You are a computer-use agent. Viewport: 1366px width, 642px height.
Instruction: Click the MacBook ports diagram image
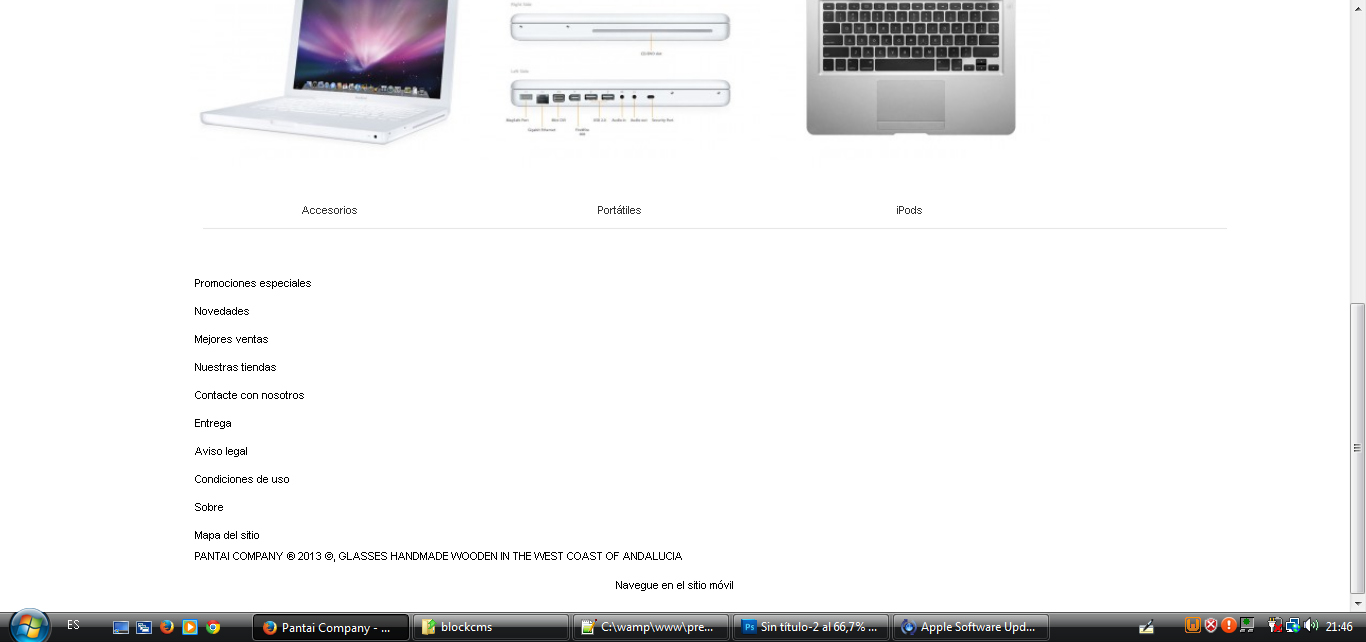tap(620, 68)
